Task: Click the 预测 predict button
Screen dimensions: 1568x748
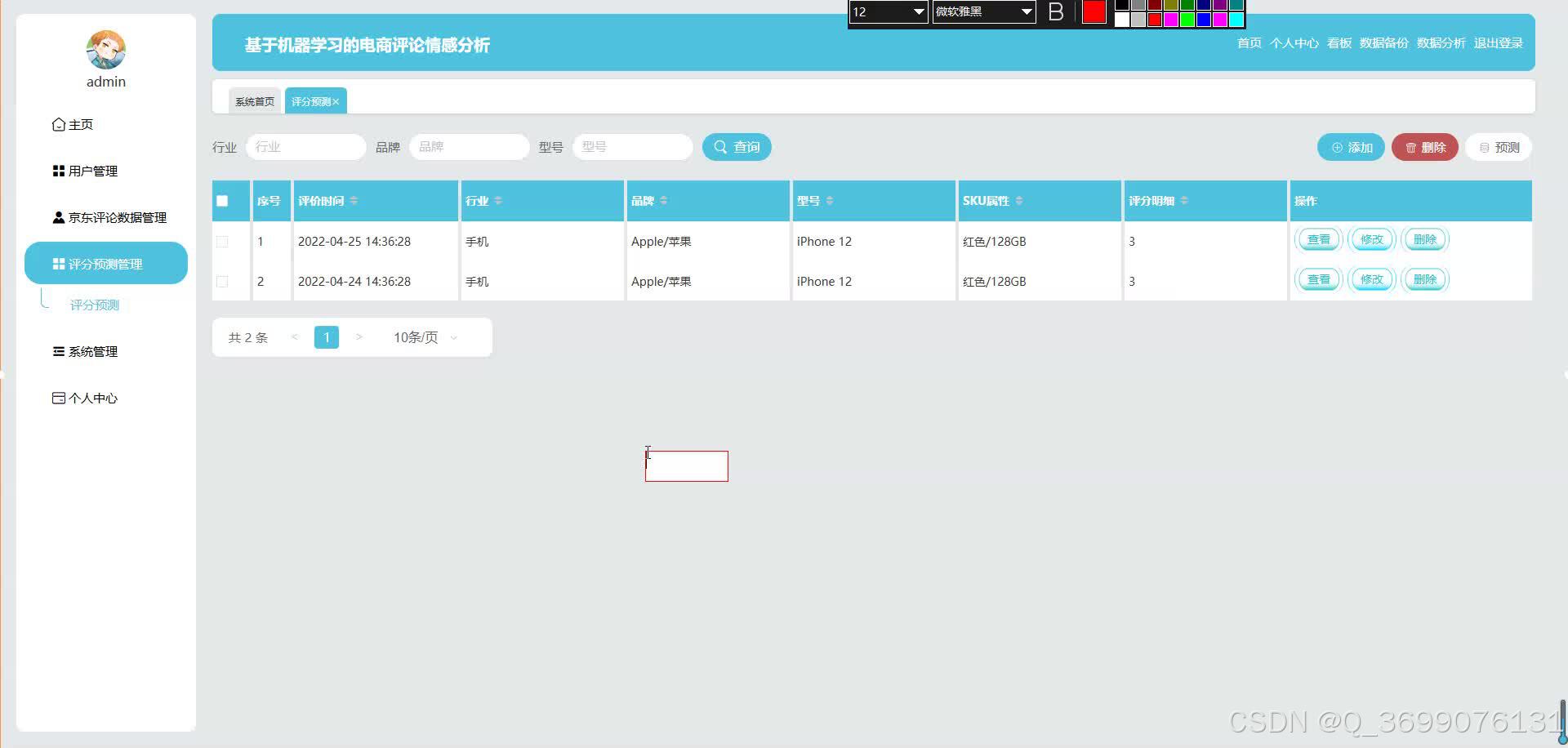Action: (1499, 147)
